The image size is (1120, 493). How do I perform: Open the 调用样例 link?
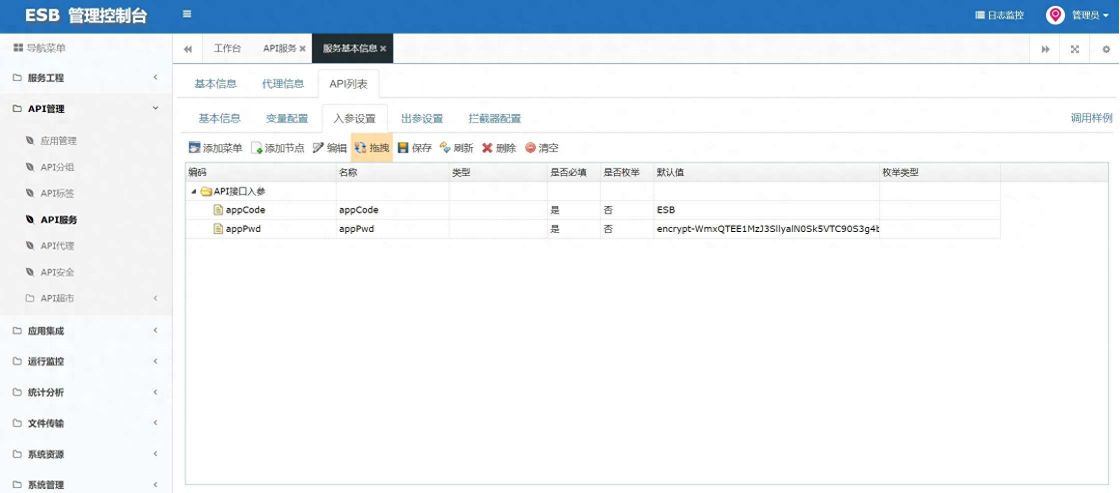1091,118
